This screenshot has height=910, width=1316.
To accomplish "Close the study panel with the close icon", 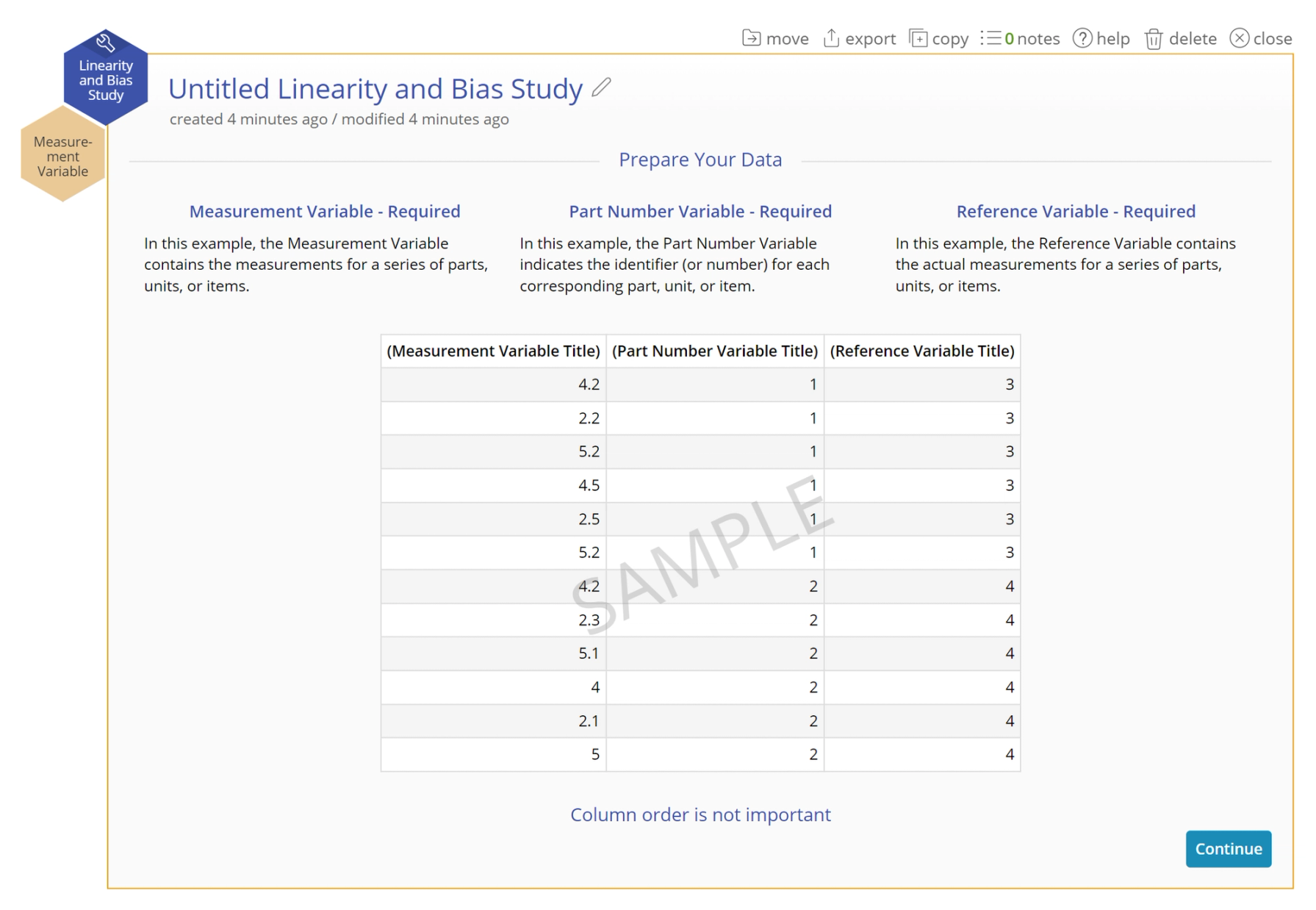I will pos(1239,38).
